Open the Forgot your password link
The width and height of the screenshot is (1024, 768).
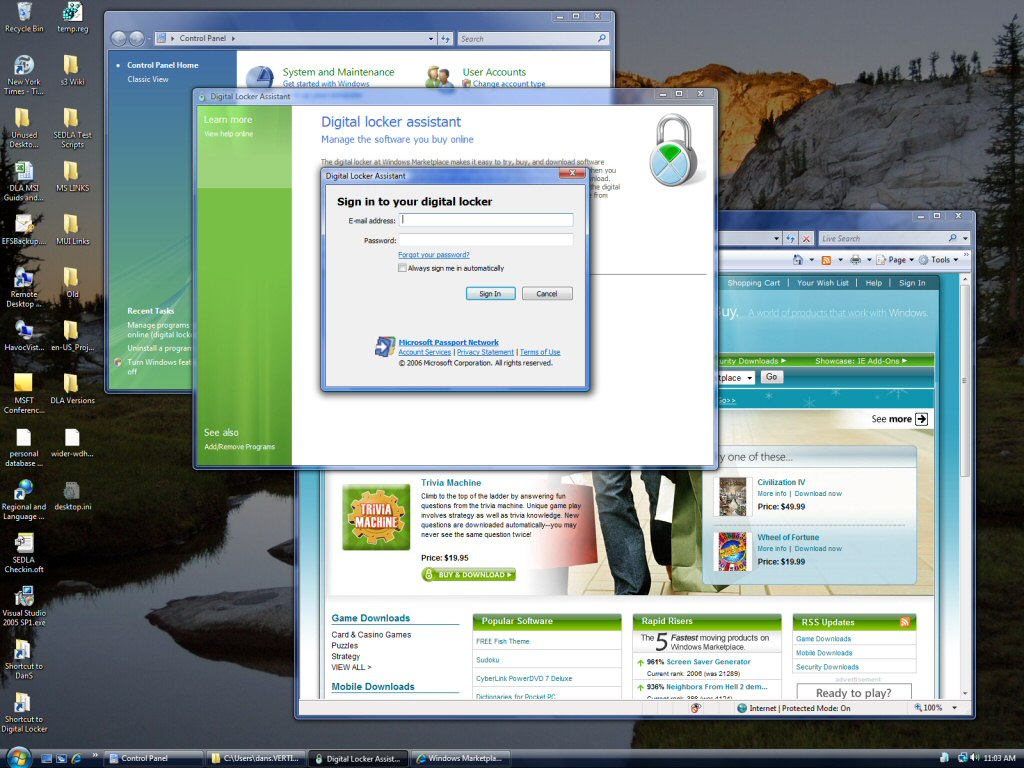(x=434, y=255)
